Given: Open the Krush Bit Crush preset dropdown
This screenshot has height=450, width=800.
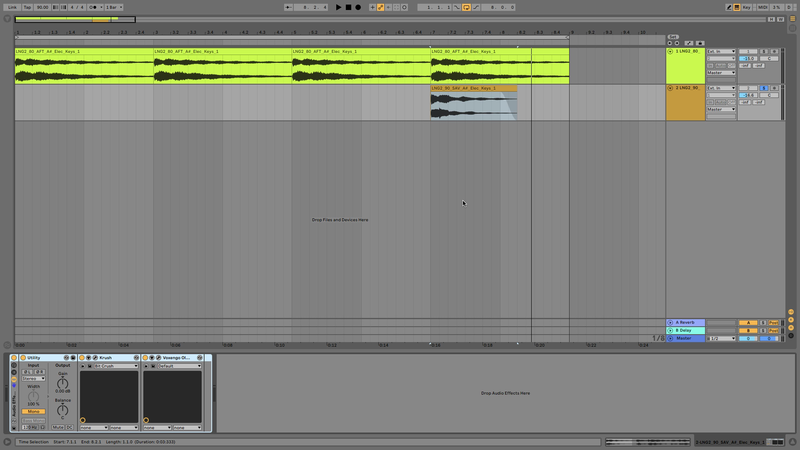Looking at the screenshot, I should pos(116,366).
